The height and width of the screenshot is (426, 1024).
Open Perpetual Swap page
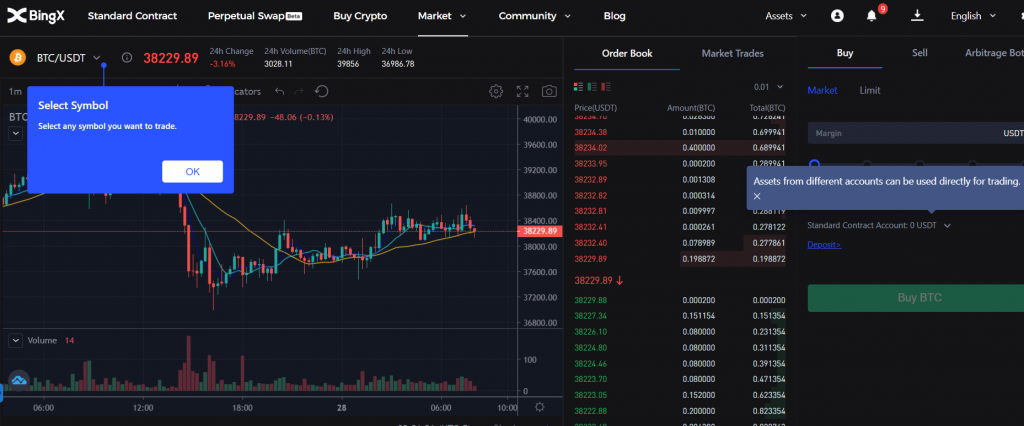coord(255,16)
